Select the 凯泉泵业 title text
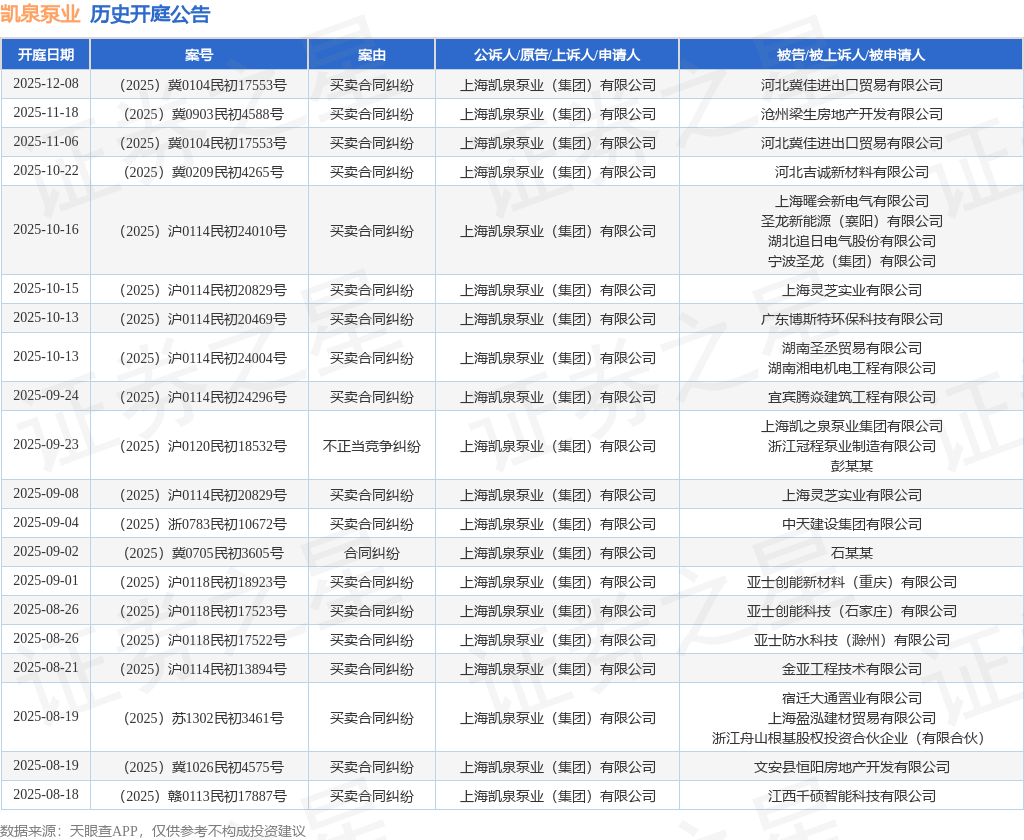This screenshot has width=1024, height=840. [40, 14]
